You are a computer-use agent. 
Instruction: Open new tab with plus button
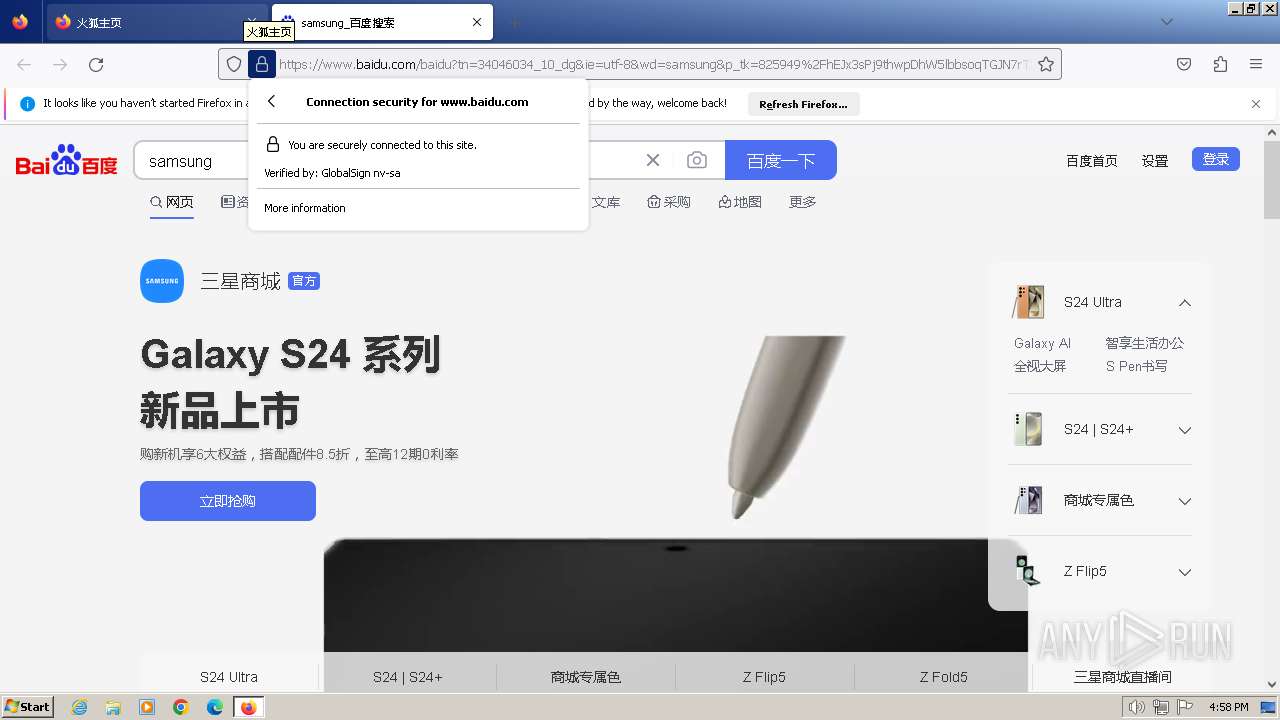click(x=514, y=22)
